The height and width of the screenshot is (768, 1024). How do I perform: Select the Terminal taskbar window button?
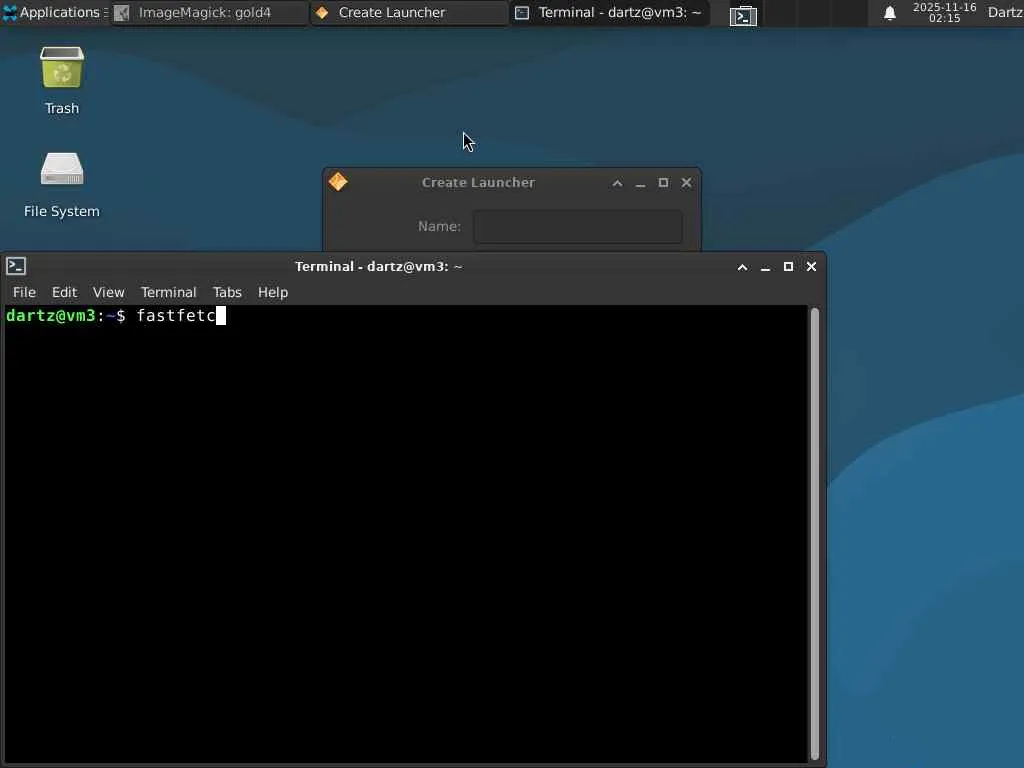[609, 12]
